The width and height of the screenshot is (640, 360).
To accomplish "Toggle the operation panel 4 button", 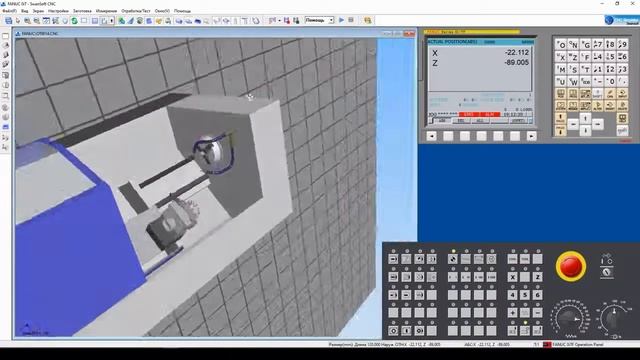I will [513, 295].
